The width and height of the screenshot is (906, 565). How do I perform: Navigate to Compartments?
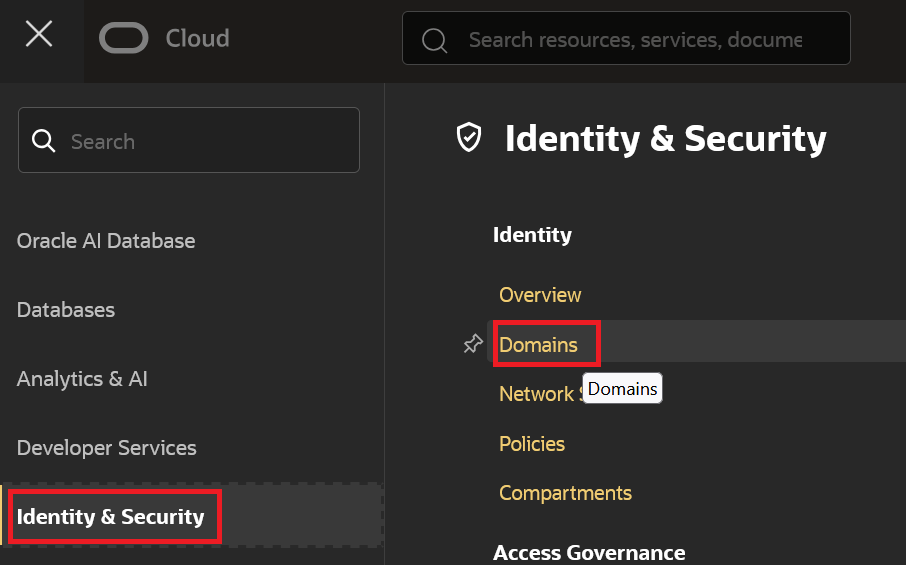coord(565,493)
